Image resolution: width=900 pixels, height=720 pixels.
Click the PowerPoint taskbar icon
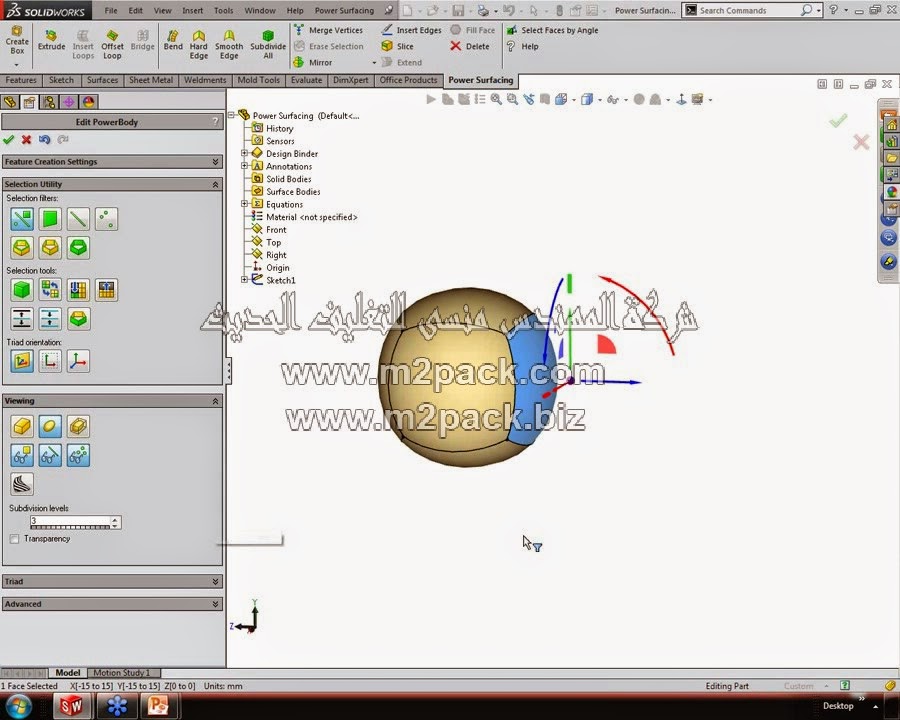(158, 706)
